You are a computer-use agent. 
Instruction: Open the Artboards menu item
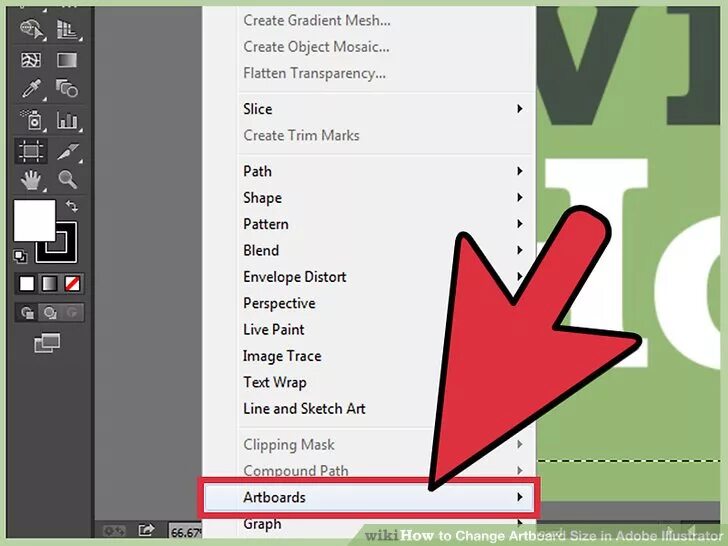369,497
